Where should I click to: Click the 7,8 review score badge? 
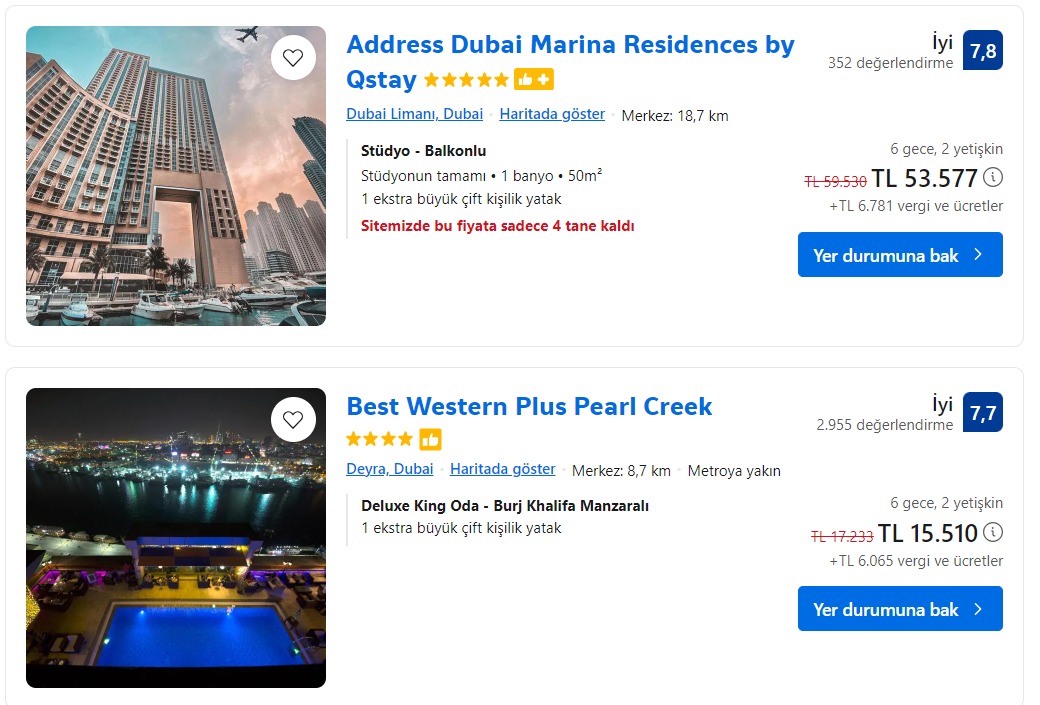(x=982, y=51)
